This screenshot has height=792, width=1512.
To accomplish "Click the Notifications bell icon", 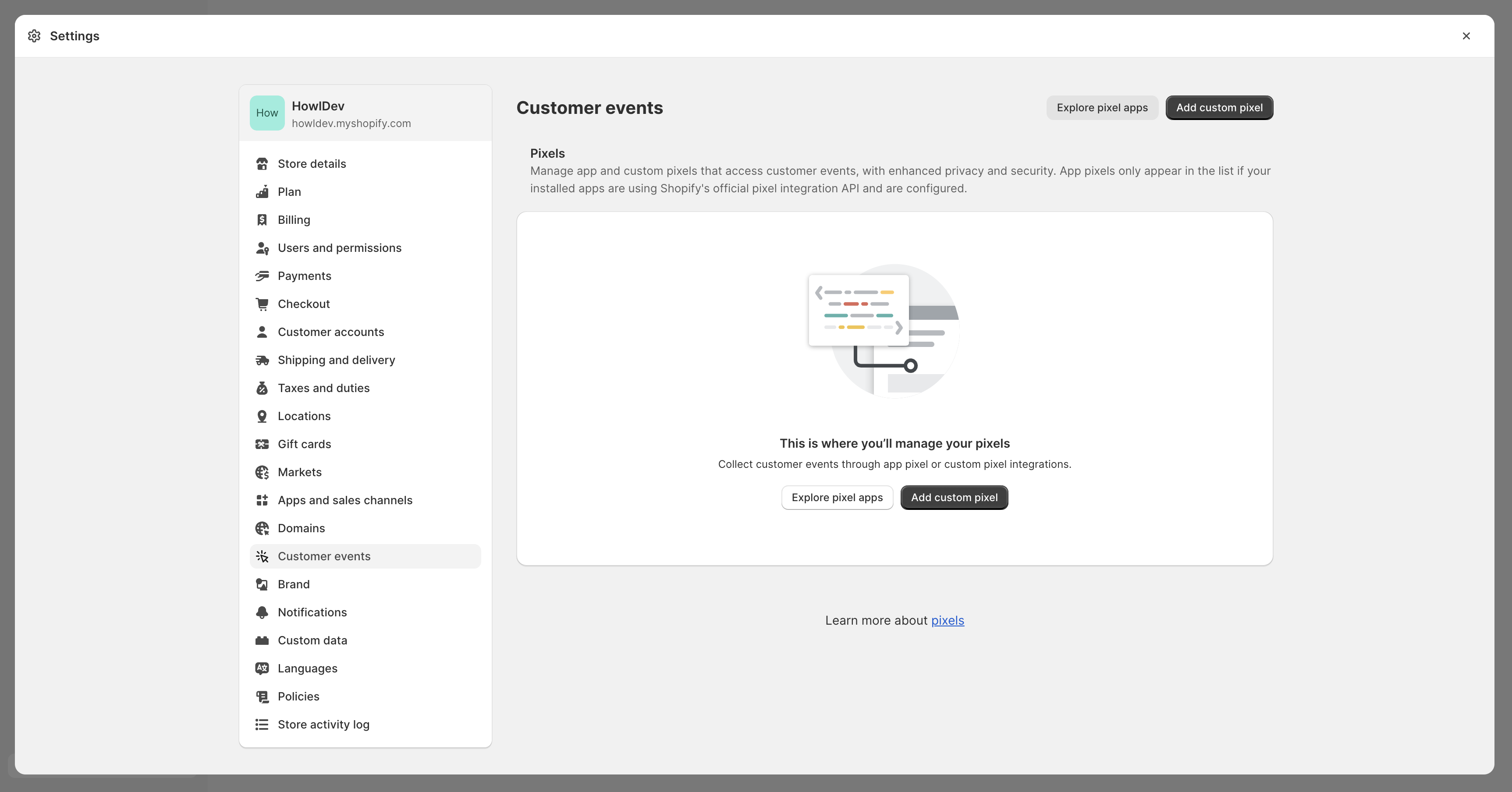I will [262, 612].
